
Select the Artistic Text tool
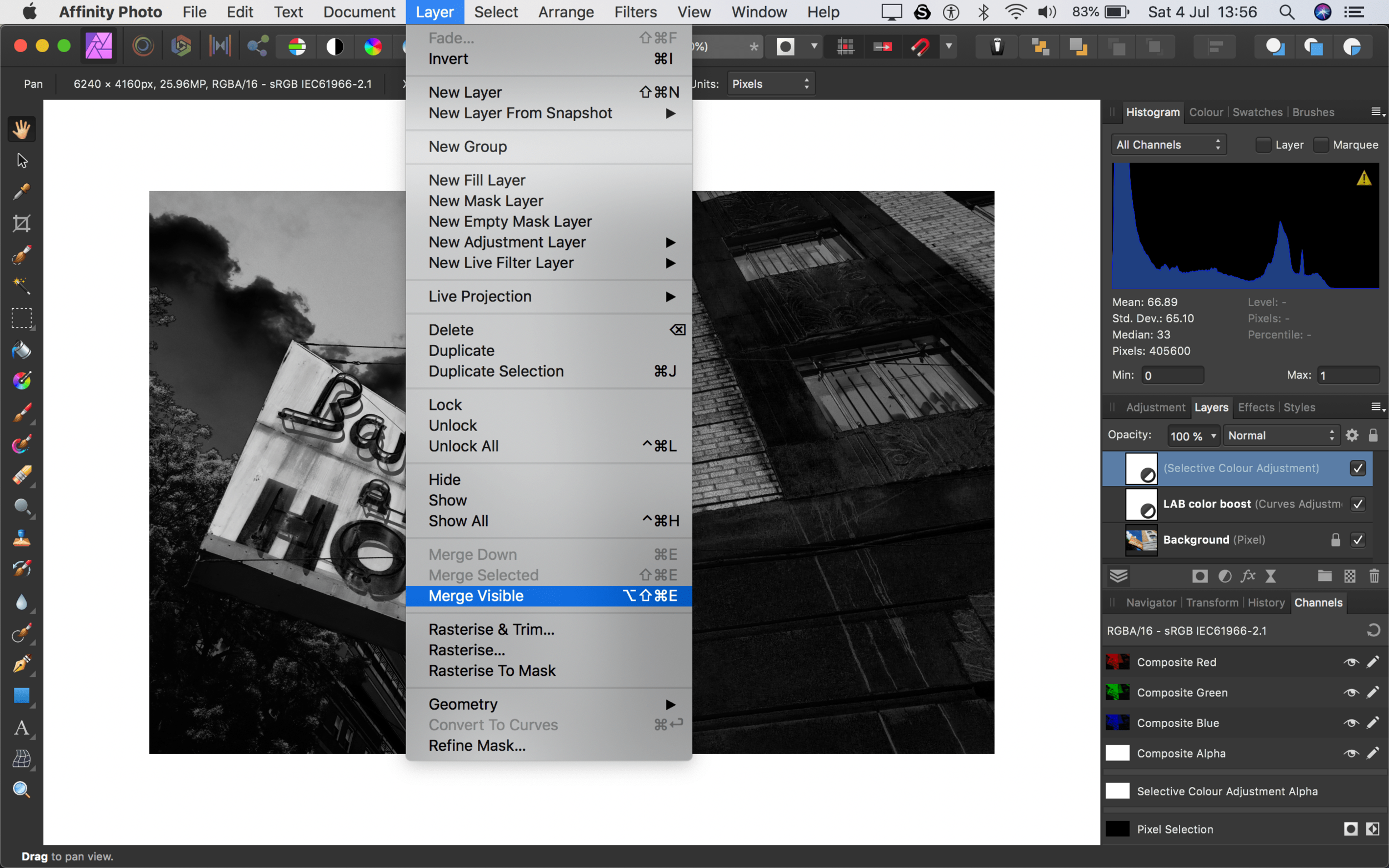21,728
